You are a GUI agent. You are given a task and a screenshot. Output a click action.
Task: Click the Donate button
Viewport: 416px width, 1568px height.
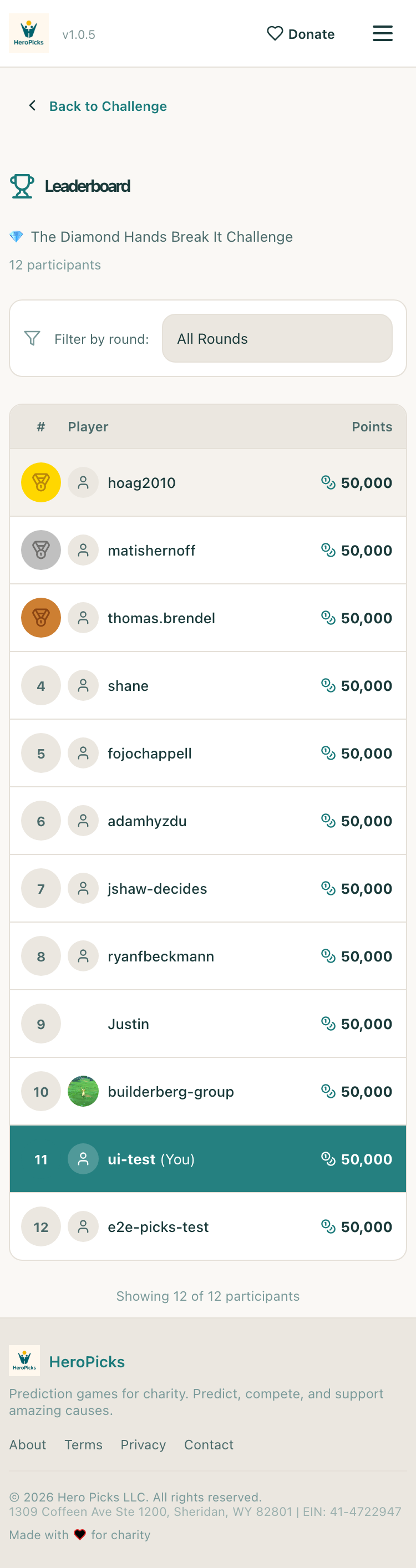coord(301,34)
